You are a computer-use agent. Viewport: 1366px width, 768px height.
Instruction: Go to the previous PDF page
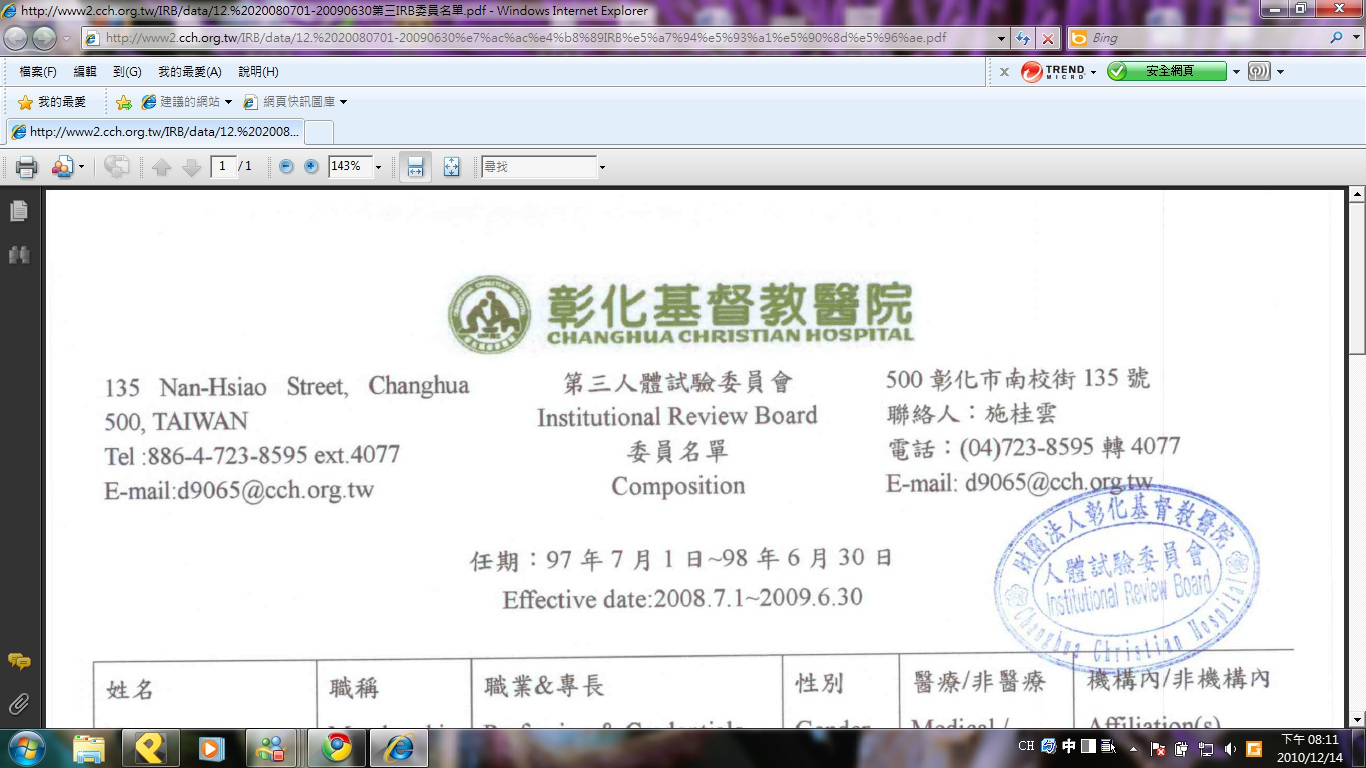[162, 167]
